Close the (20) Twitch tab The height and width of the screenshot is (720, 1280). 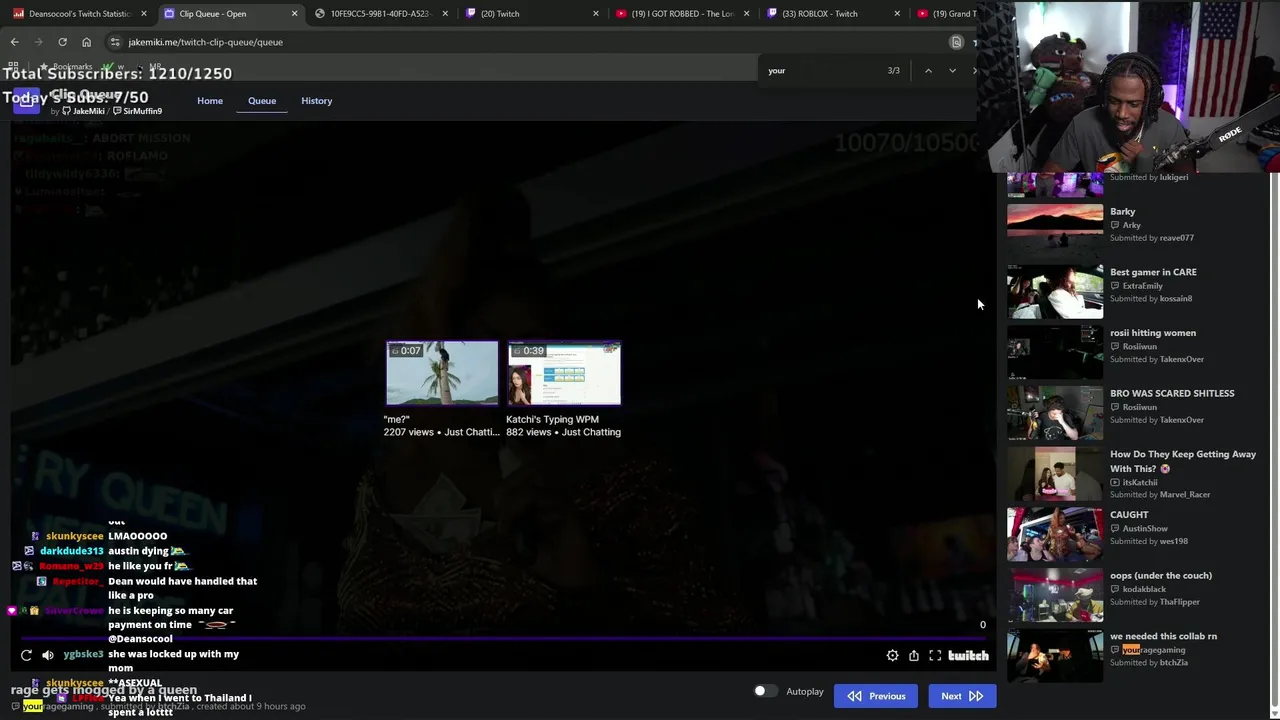coord(595,14)
